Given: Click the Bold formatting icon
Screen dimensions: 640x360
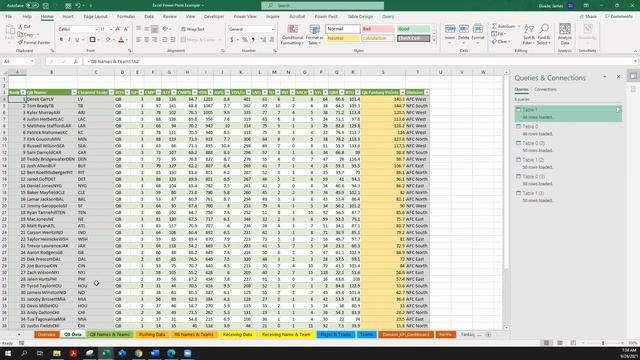Looking at the screenshot, I should pyautogui.click(x=61, y=40).
